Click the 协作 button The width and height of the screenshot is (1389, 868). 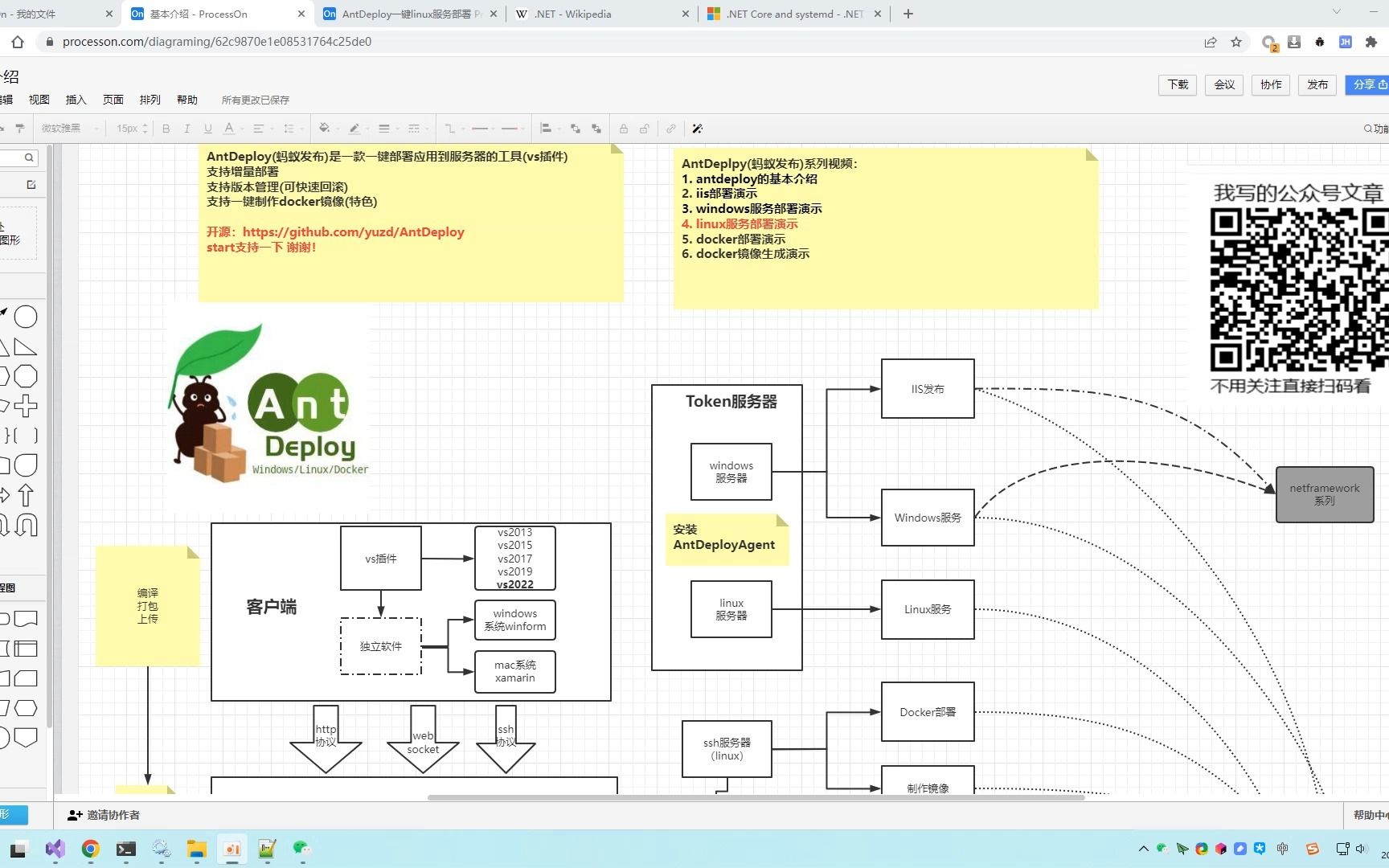pos(1271,84)
